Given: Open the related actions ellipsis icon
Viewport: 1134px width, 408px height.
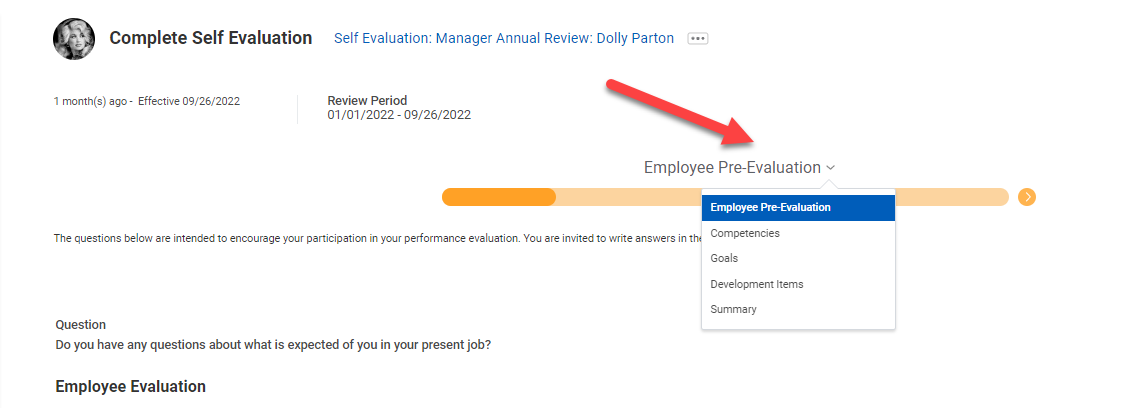Looking at the screenshot, I should (697, 38).
